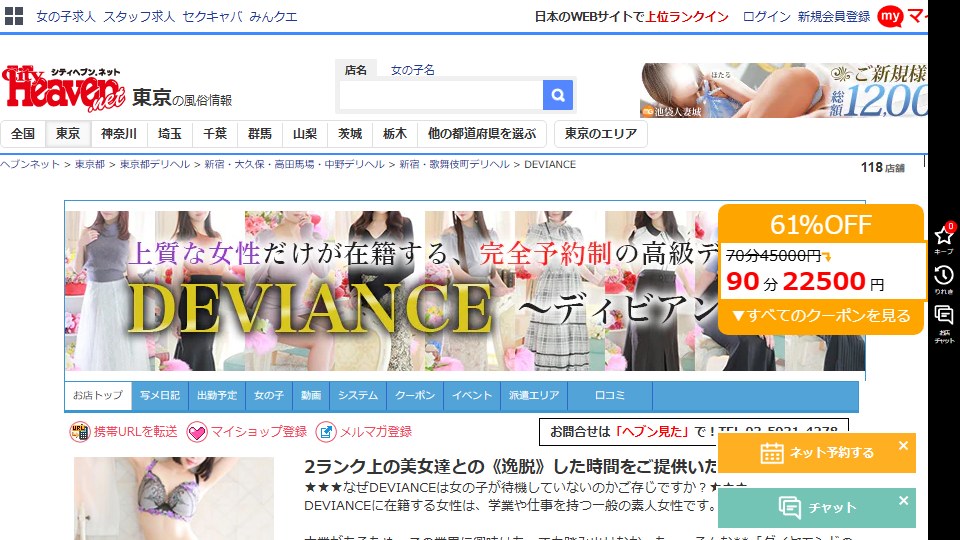Click the ネット予約する calendar button
960x540 pixels.
coord(817,453)
